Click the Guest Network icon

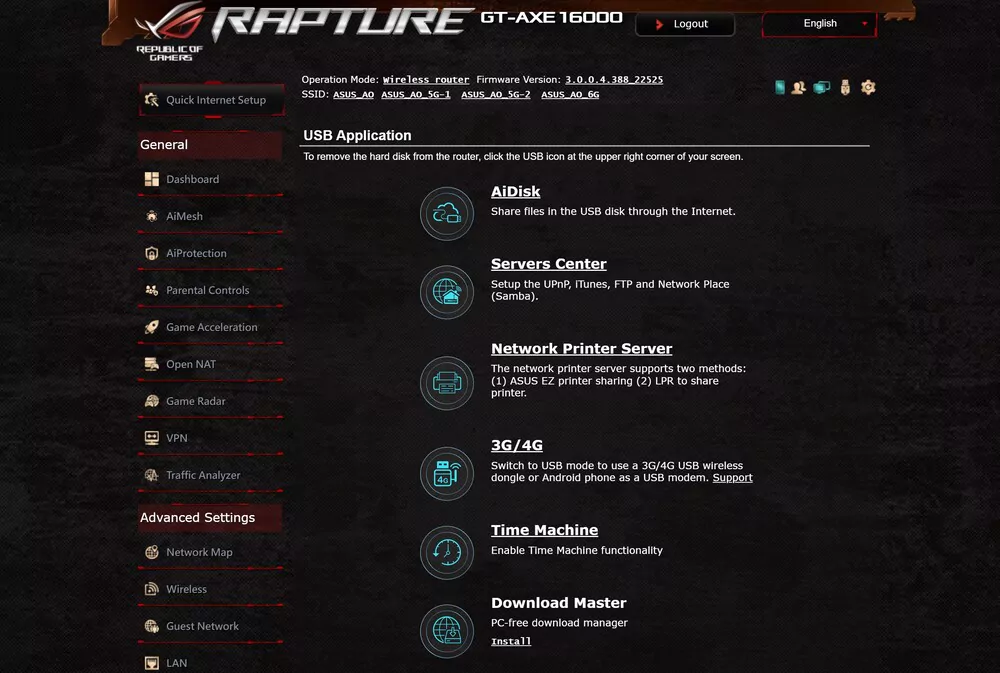click(x=152, y=626)
